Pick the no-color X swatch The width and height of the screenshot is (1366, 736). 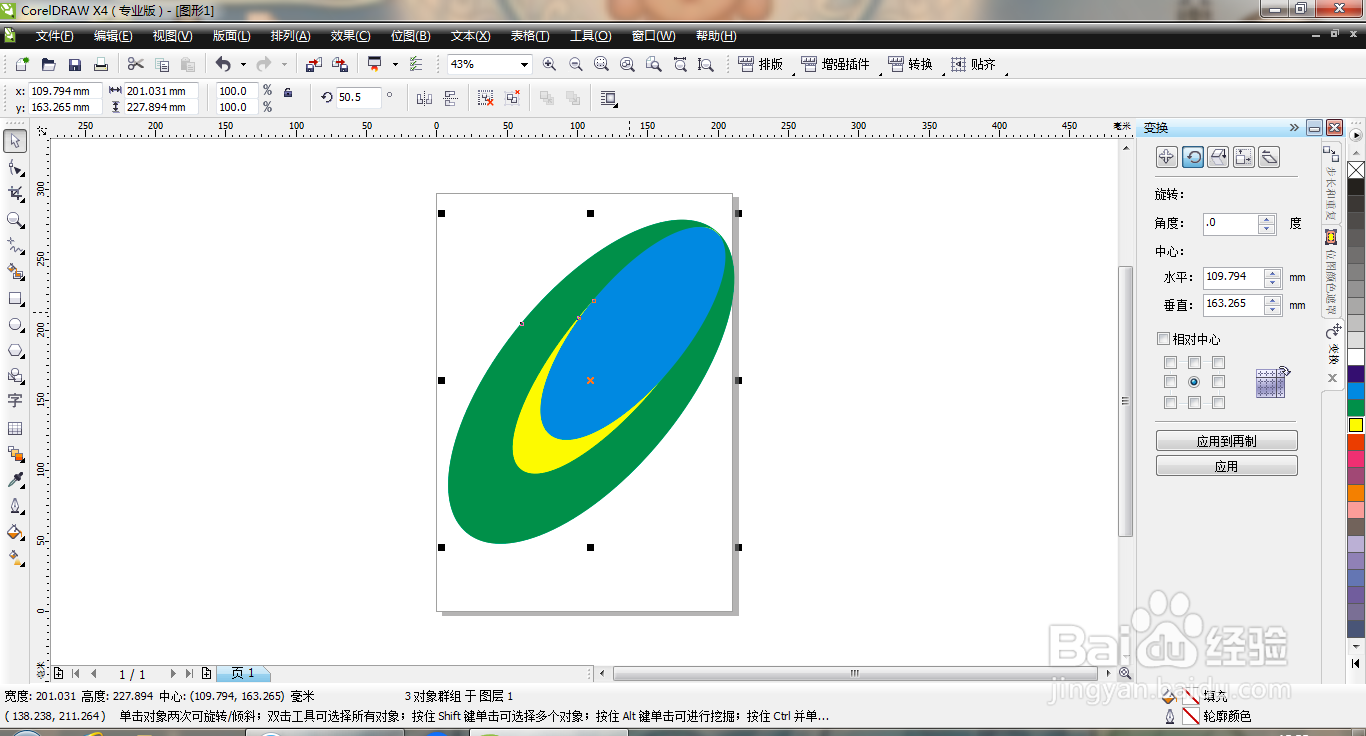point(1356,170)
